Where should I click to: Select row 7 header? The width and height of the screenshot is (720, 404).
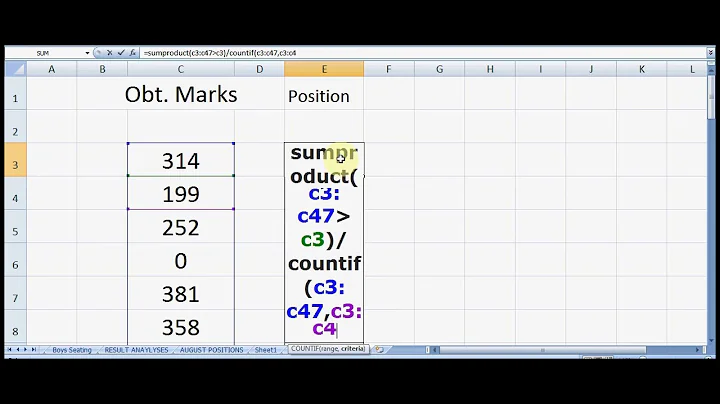coord(16,293)
